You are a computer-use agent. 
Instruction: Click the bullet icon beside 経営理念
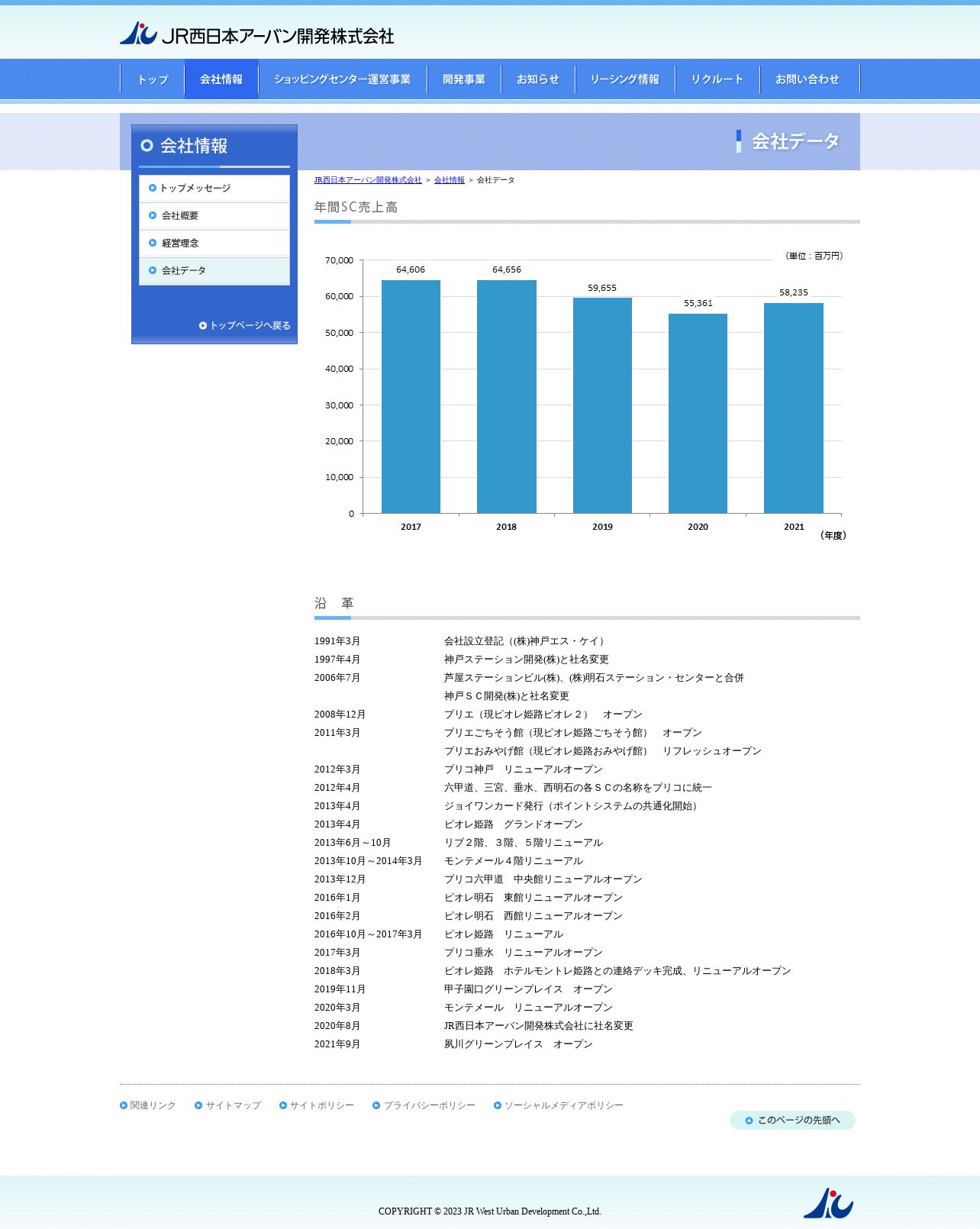[153, 243]
